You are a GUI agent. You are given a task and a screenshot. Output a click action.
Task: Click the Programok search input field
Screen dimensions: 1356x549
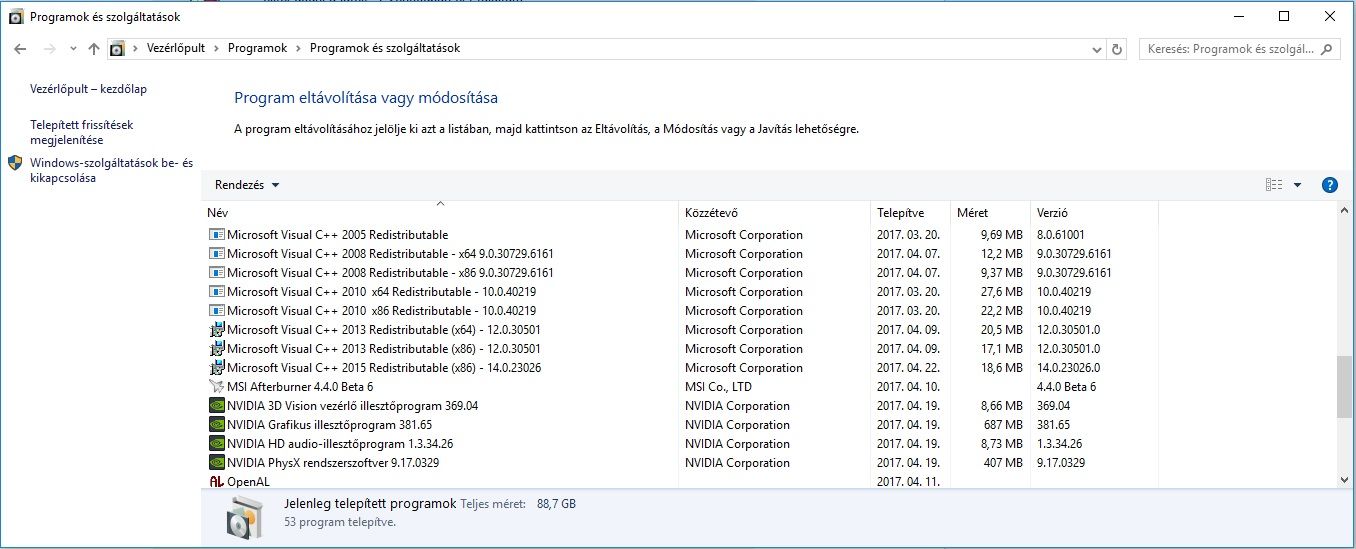[1230, 49]
